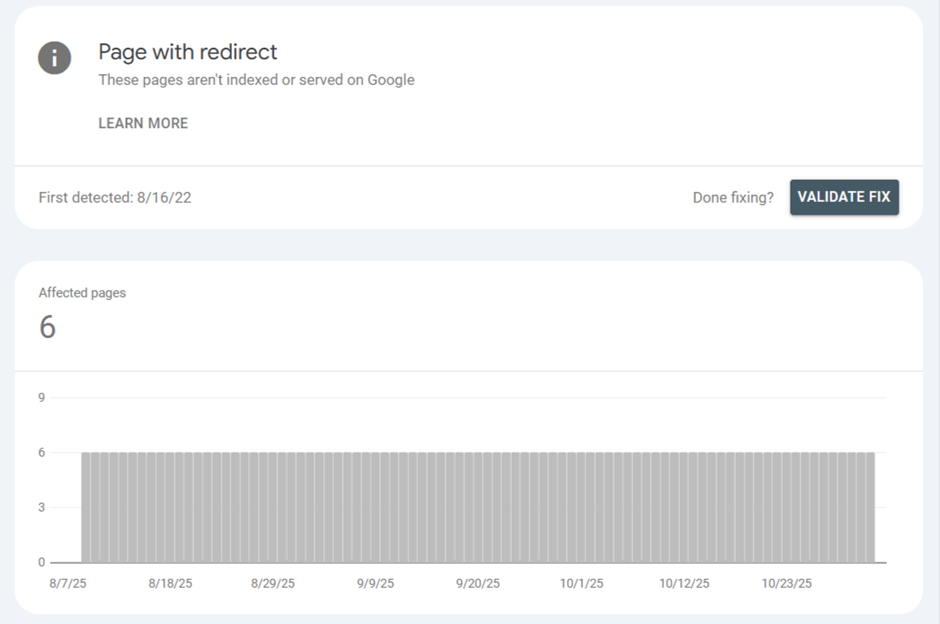Viewport: 940px width, 624px height.
Task: Click the 9 value on the y-axis
Action: click(x=42, y=398)
